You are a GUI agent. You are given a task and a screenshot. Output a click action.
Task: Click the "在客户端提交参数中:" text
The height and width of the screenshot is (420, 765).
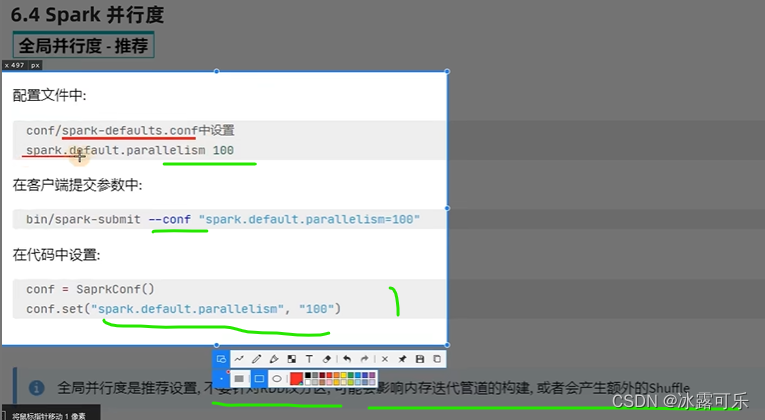(x=77, y=185)
